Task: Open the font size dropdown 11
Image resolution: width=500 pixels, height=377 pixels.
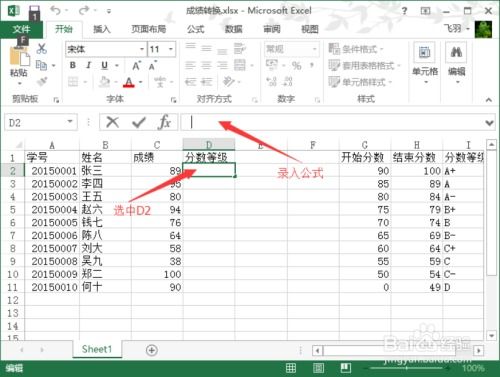Action: pos(171,49)
